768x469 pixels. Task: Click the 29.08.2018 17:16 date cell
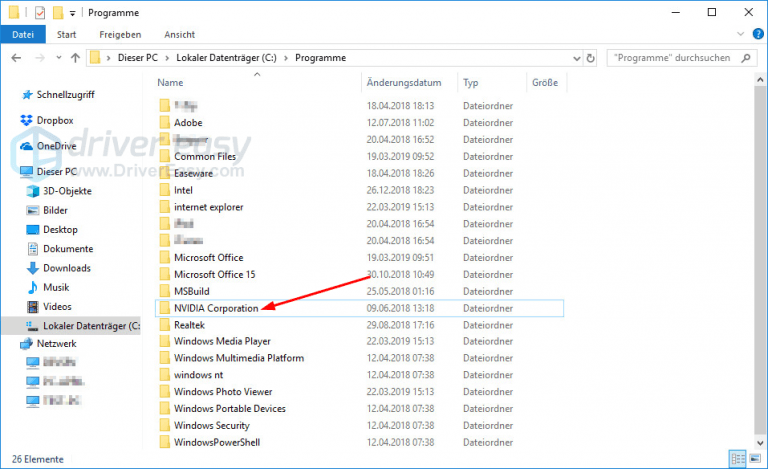click(400, 325)
